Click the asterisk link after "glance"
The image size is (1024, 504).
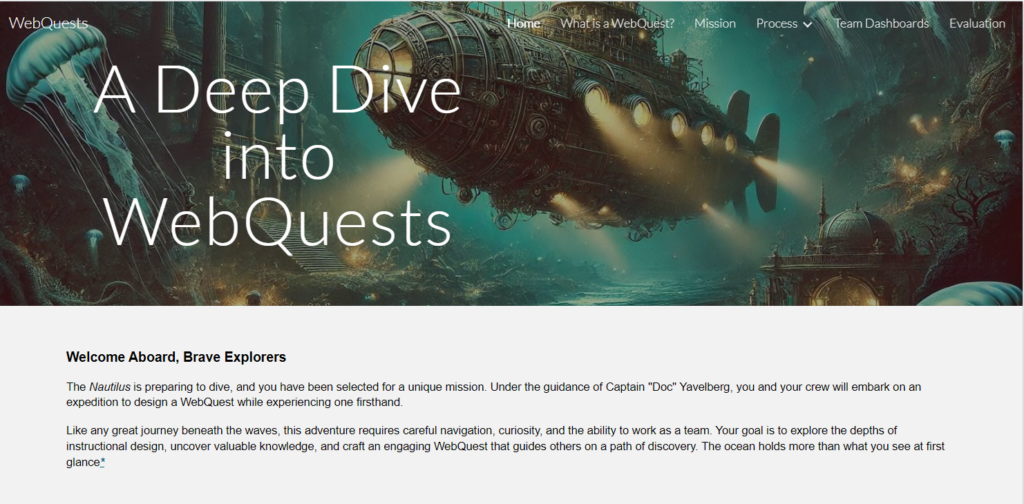[x=101, y=462]
